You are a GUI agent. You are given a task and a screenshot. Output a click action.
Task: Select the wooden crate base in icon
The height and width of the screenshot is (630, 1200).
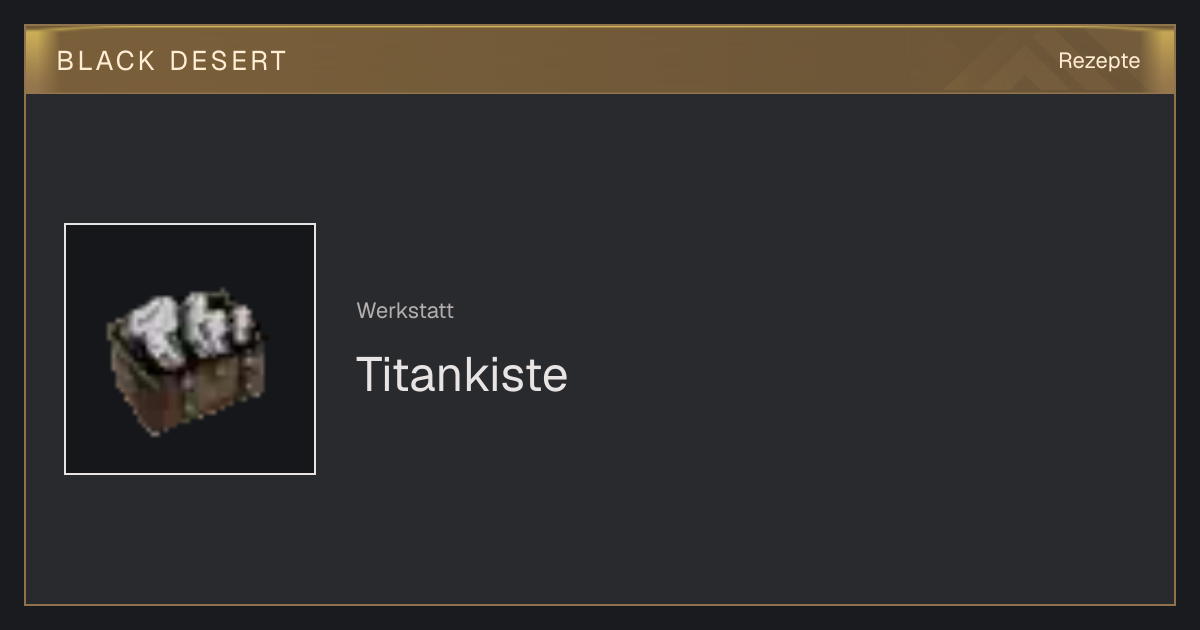pyautogui.click(x=185, y=395)
